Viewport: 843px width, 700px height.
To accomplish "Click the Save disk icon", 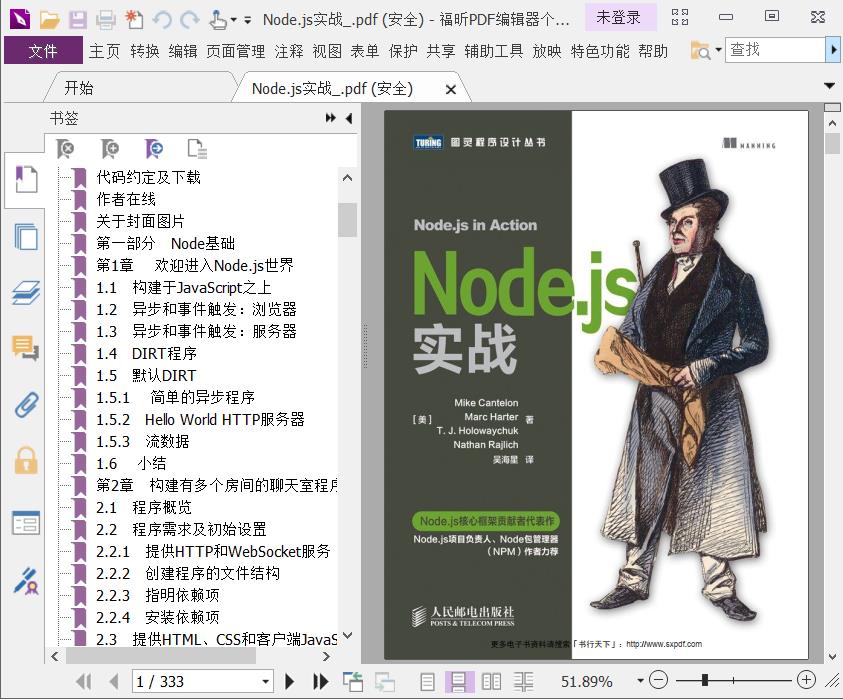I will 78,19.
